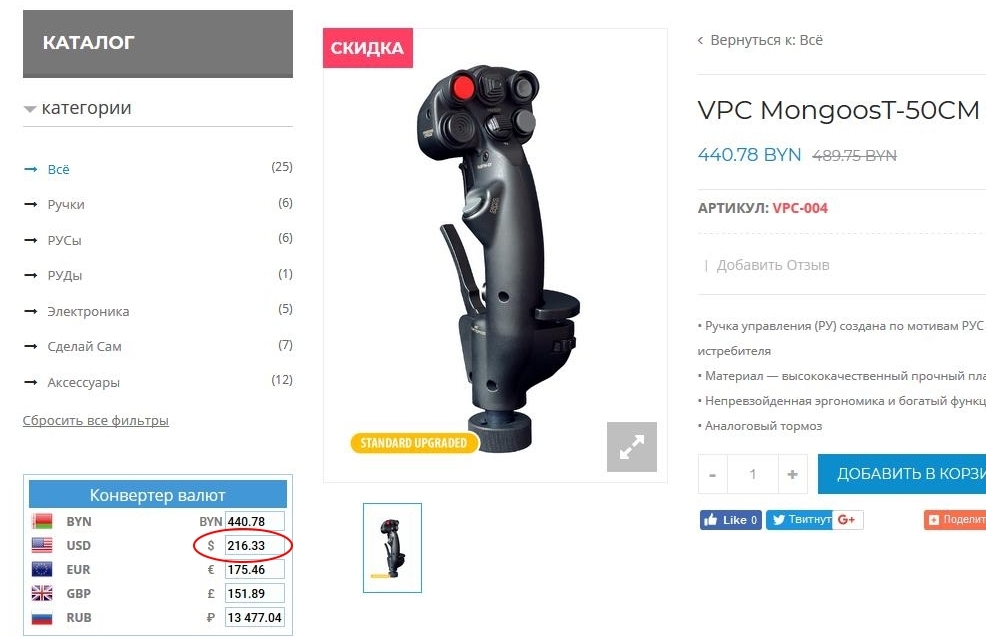Image resolution: width=986 pixels, height=638 pixels.
Task: Click the Facebook Like button
Action: click(x=731, y=520)
